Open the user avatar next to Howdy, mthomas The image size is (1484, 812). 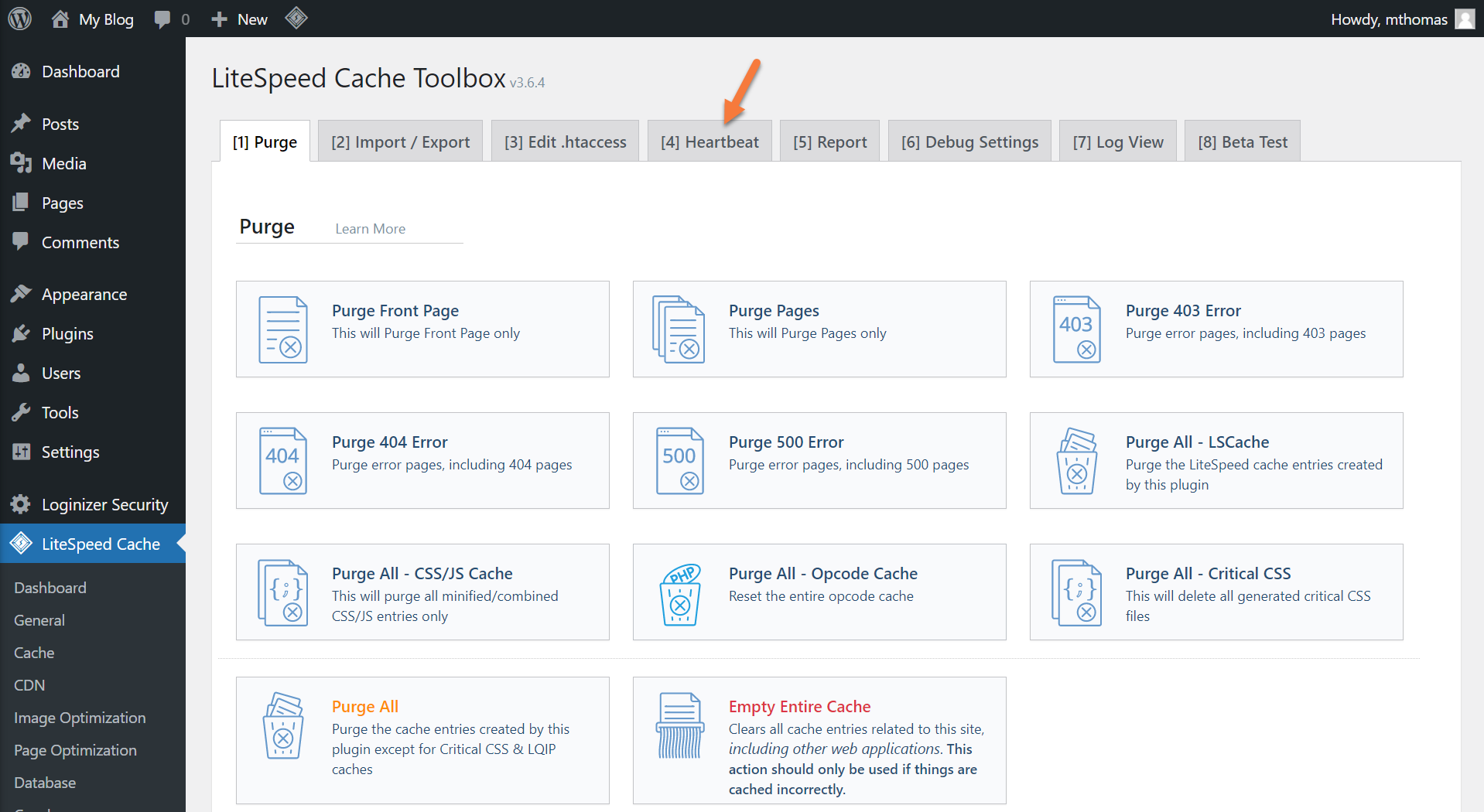(x=1465, y=19)
